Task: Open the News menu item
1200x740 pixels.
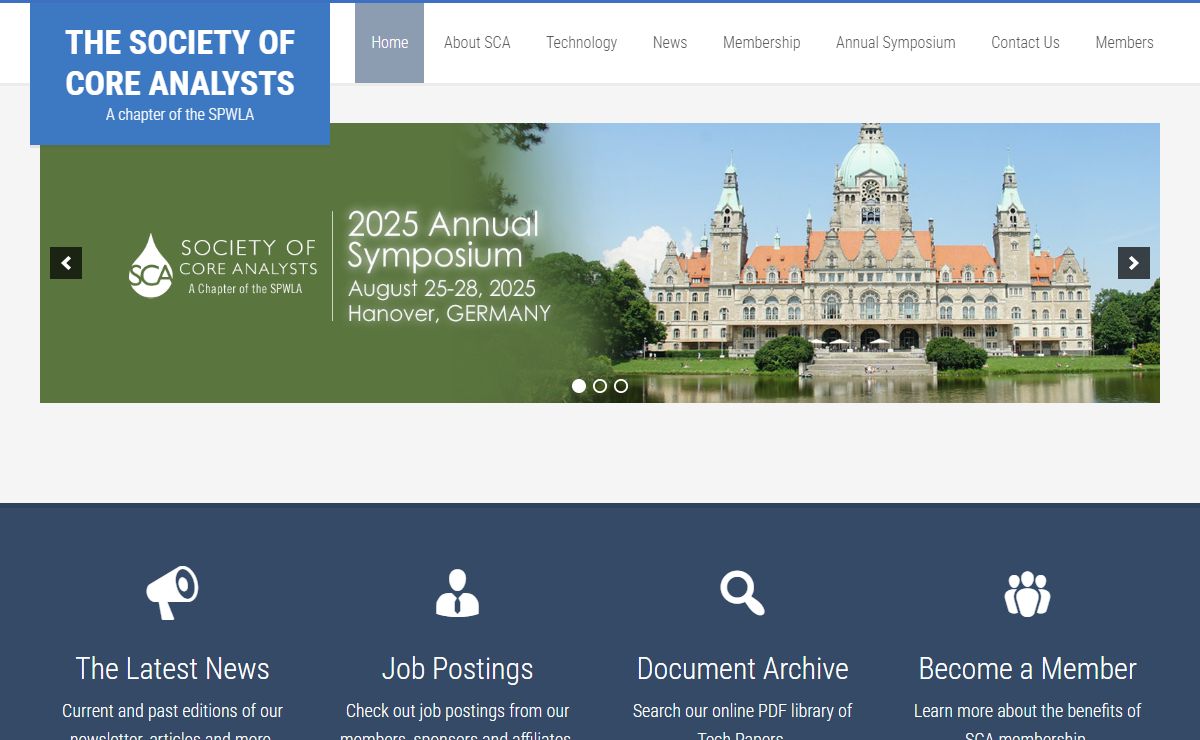Action: tap(670, 43)
